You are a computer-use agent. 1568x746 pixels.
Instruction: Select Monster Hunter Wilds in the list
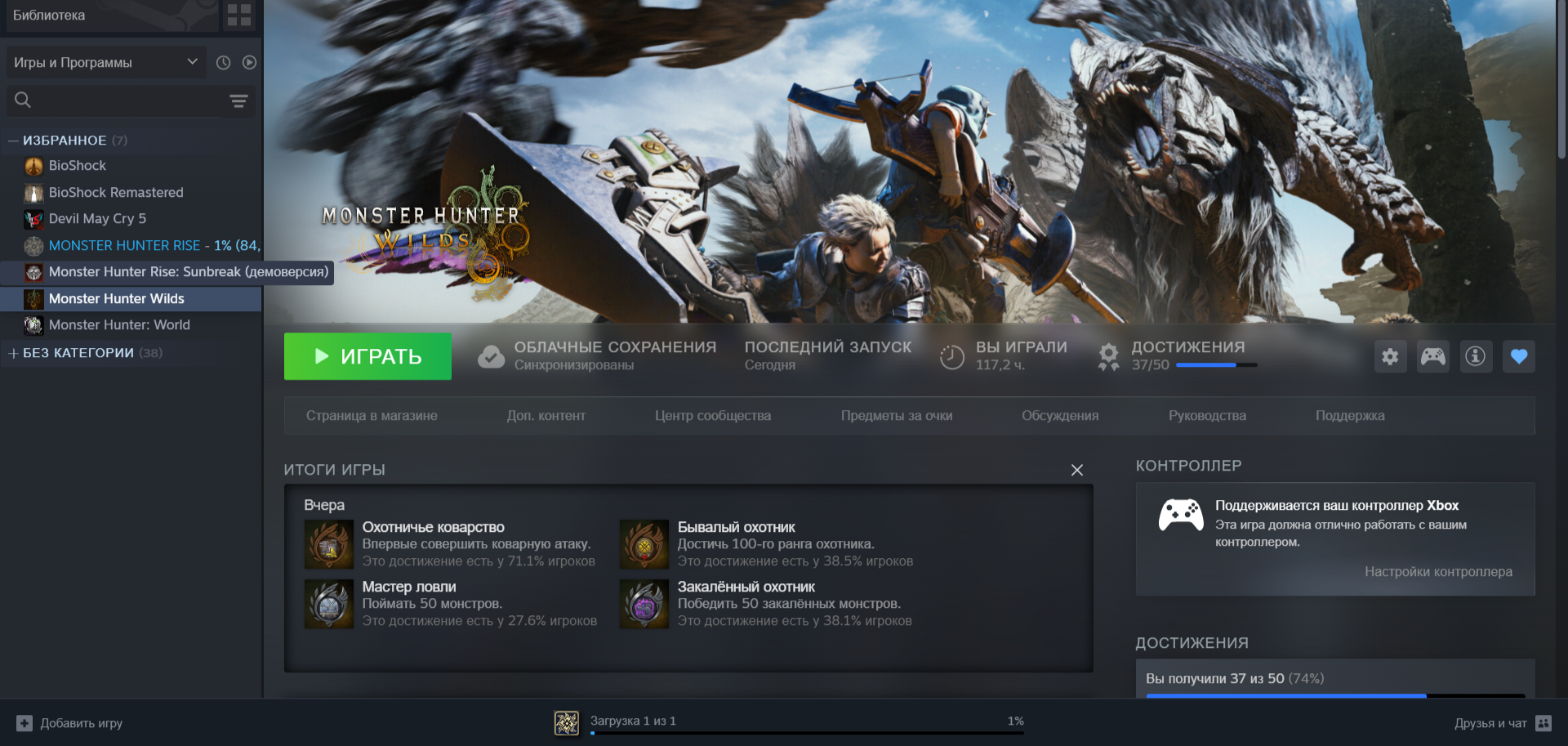point(131,298)
